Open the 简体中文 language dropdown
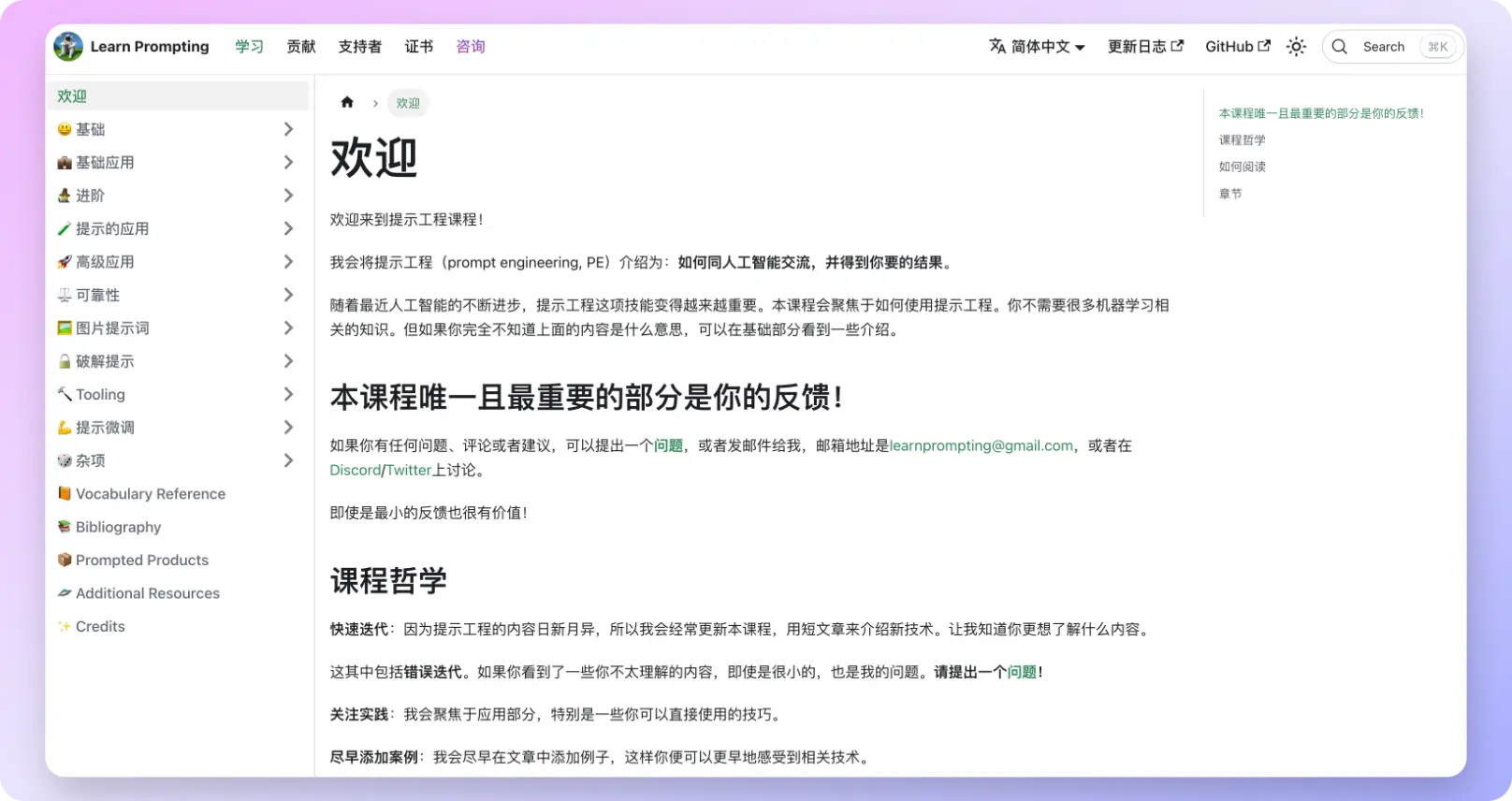The width and height of the screenshot is (1512, 801). click(x=1037, y=47)
